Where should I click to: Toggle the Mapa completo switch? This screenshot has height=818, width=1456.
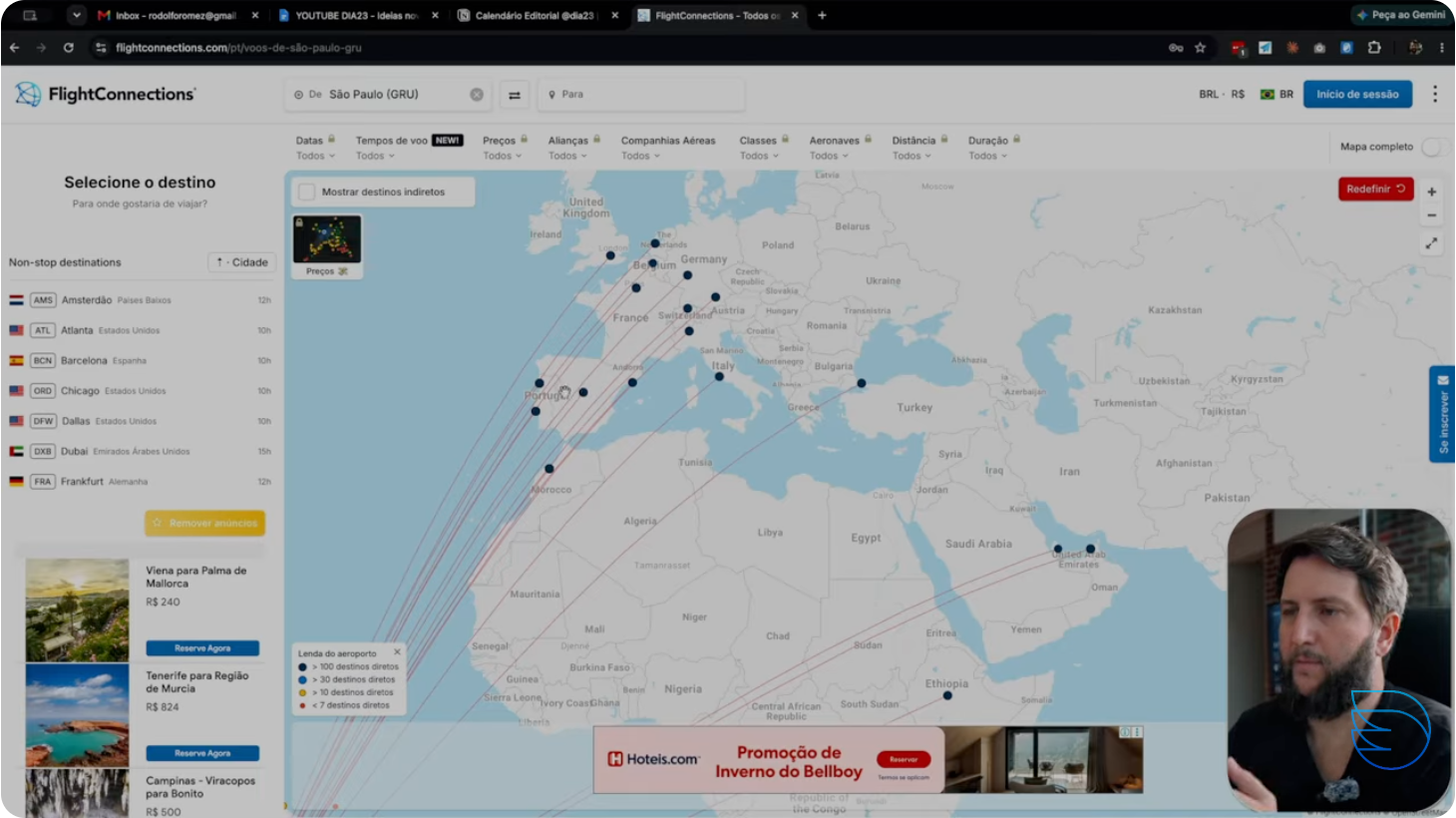pyautogui.click(x=1435, y=147)
